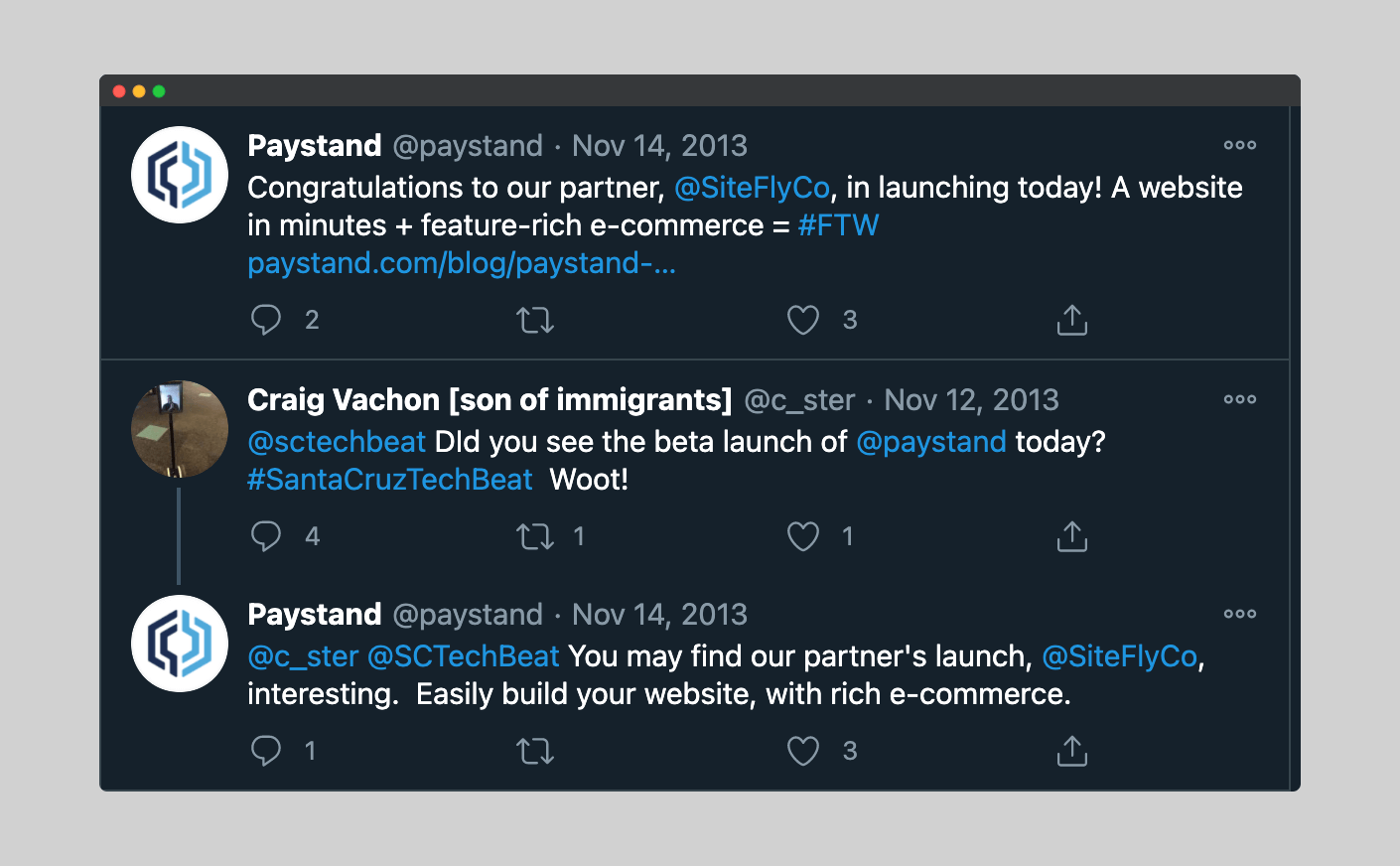This screenshot has height=866, width=1400.
Task: Reply to Paystand's tweet mentioning @c_ster
Action: (x=266, y=751)
